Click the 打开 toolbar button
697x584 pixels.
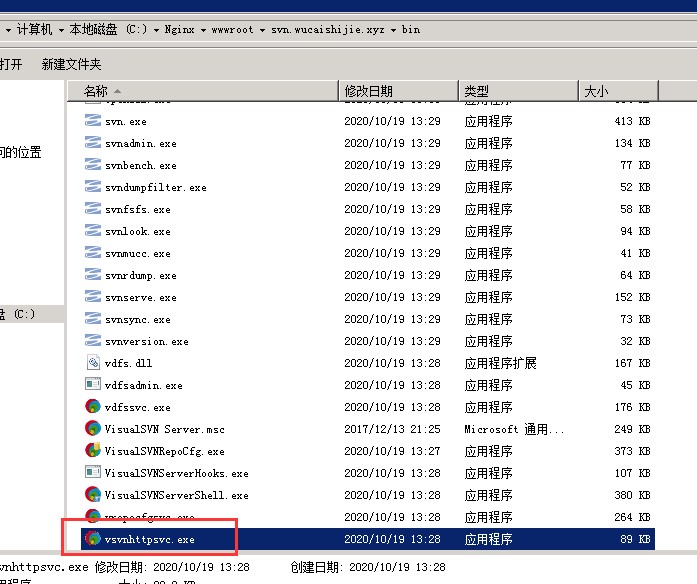tap(11, 64)
